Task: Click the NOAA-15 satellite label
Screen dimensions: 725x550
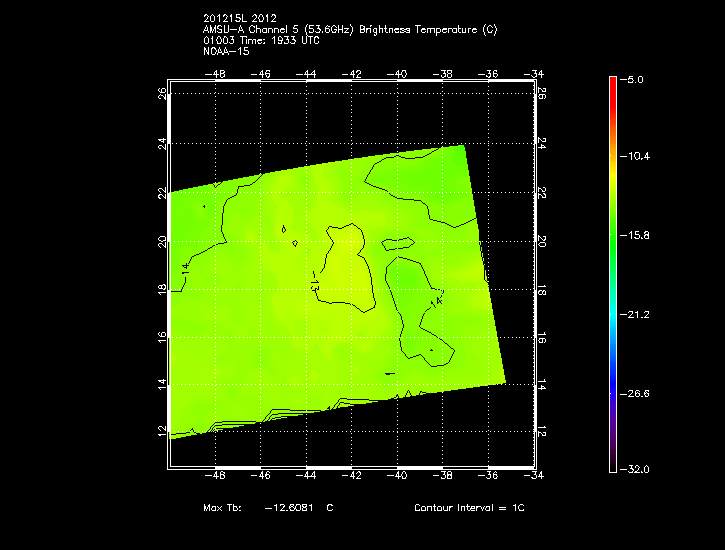Action: click(224, 51)
